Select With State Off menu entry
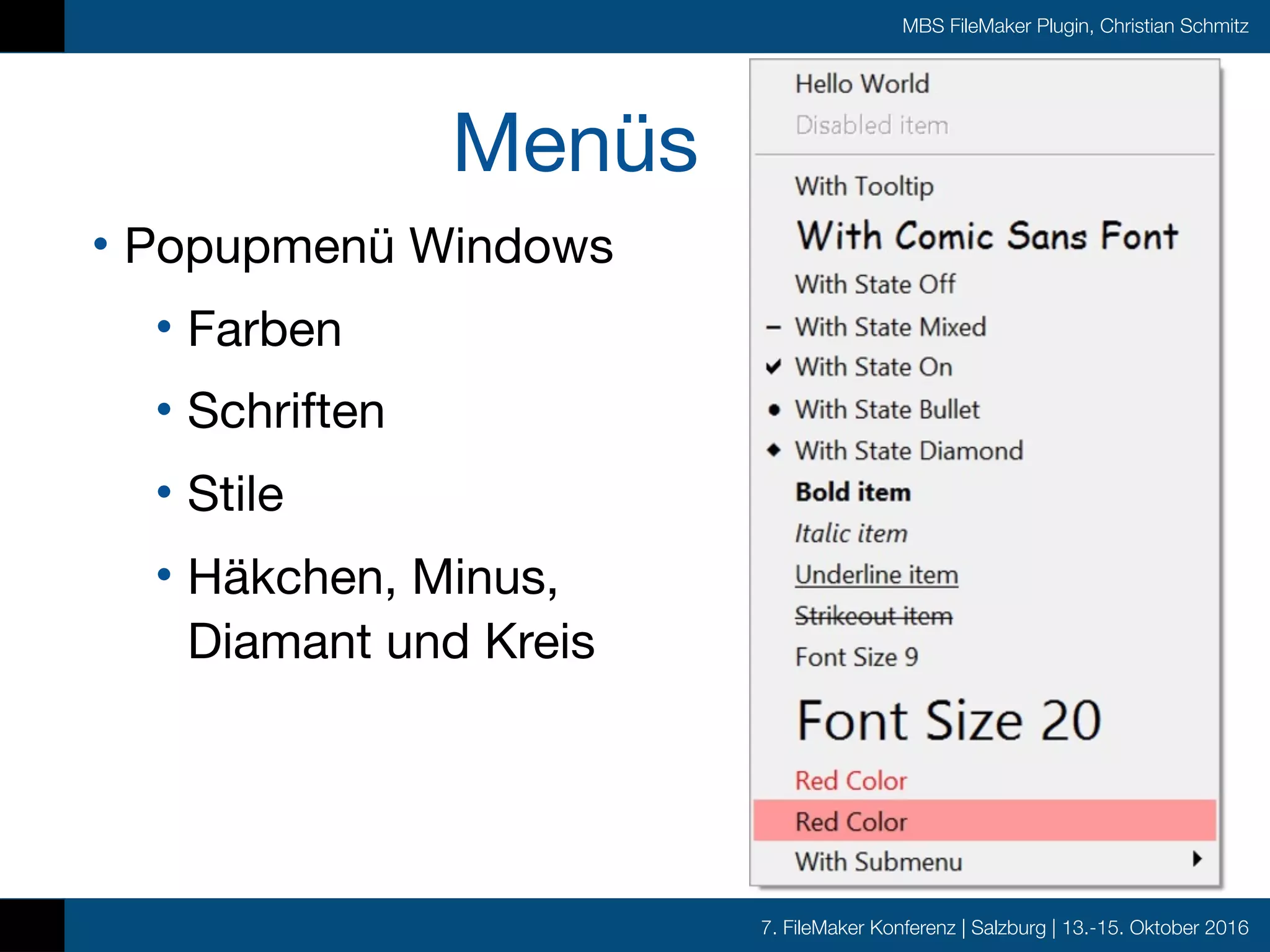Image resolution: width=1270 pixels, height=952 pixels. pyautogui.click(x=875, y=284)
